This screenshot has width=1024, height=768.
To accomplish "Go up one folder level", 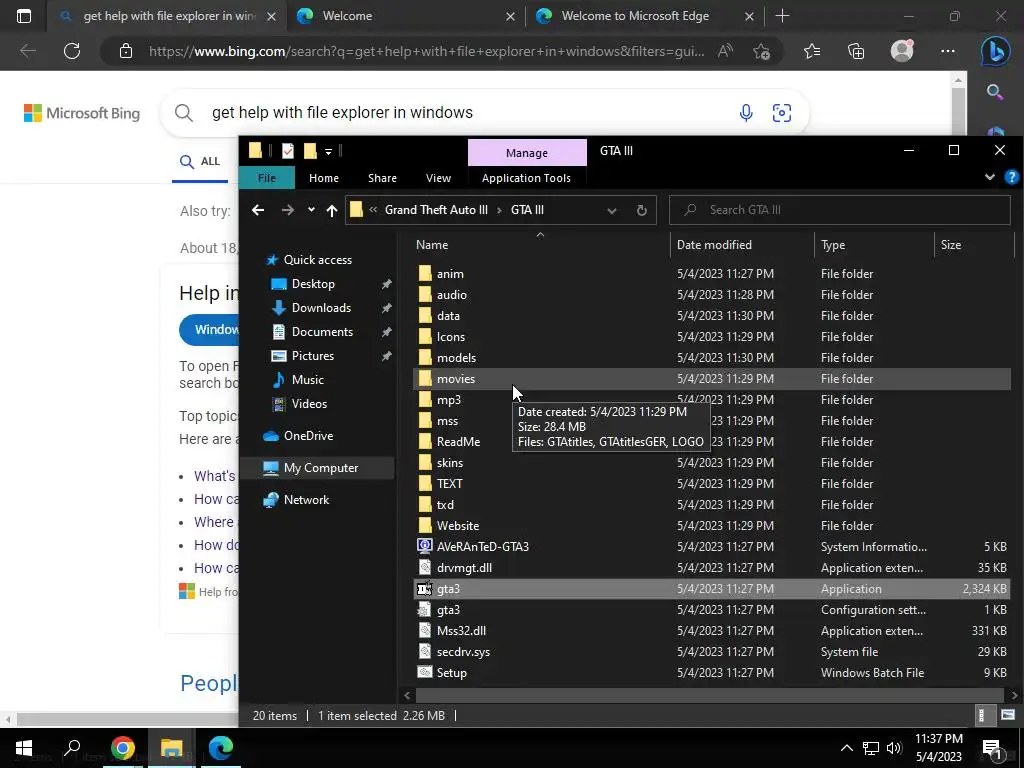I will pos(332,210).
